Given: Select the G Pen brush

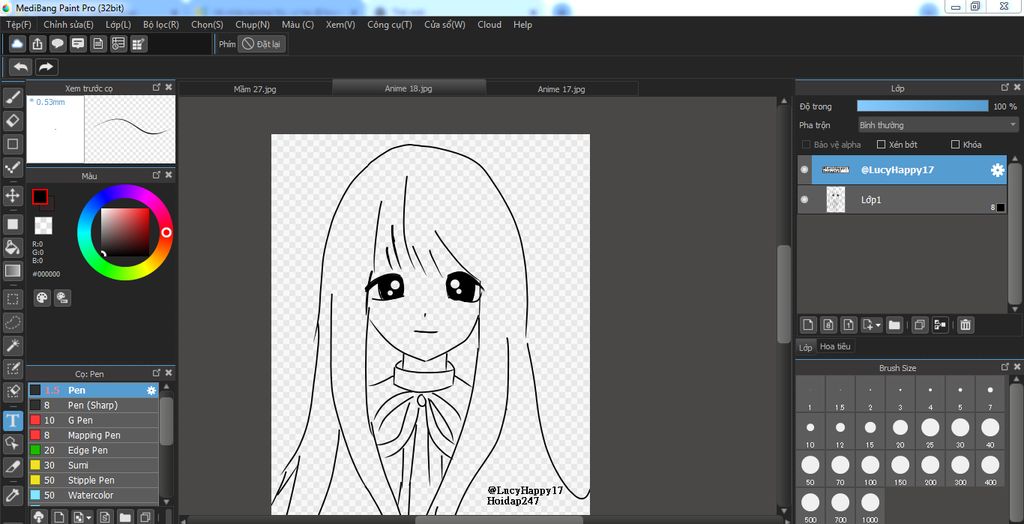Looking at the screenshot, I should point(93,420).
